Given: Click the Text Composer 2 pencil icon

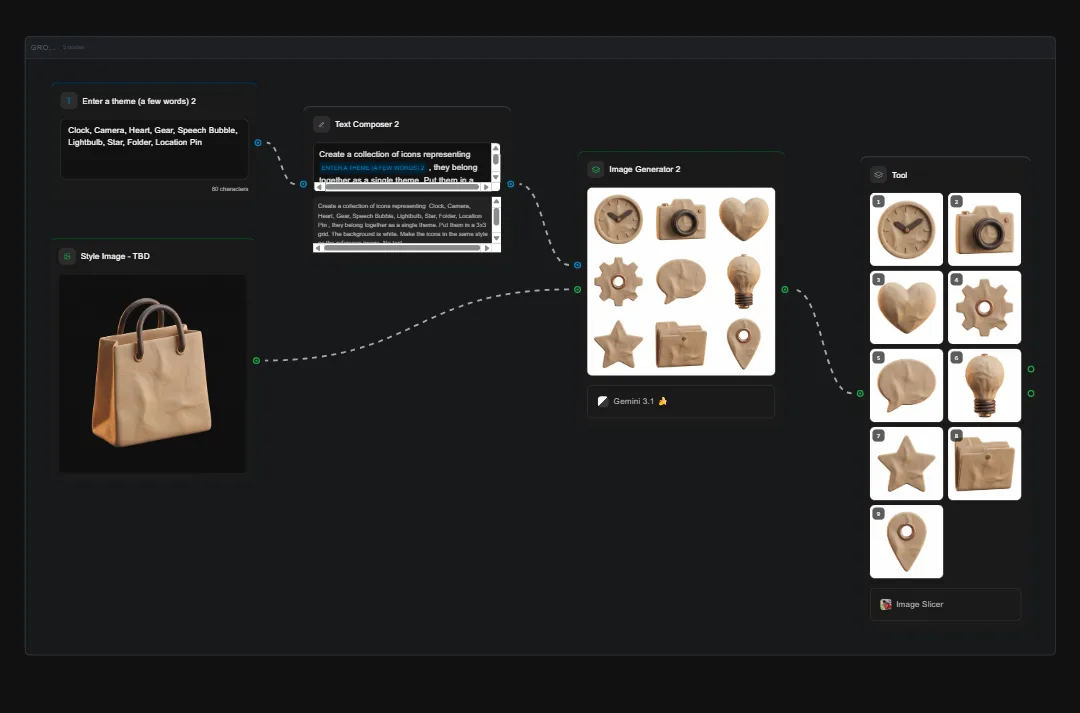Looking at the screenshot, I should (321, 124).
